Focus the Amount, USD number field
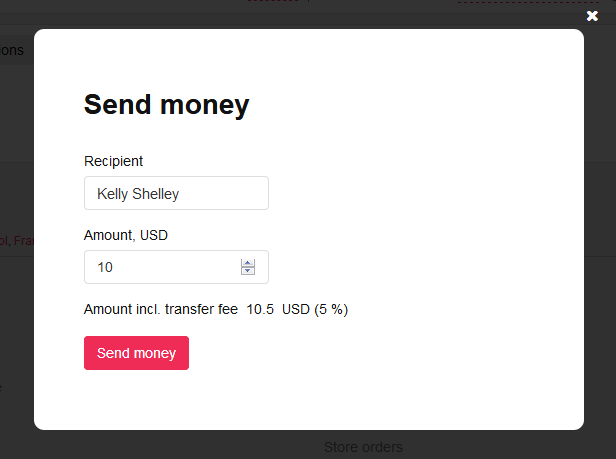616x459 pixels. (x=160, y=268)
